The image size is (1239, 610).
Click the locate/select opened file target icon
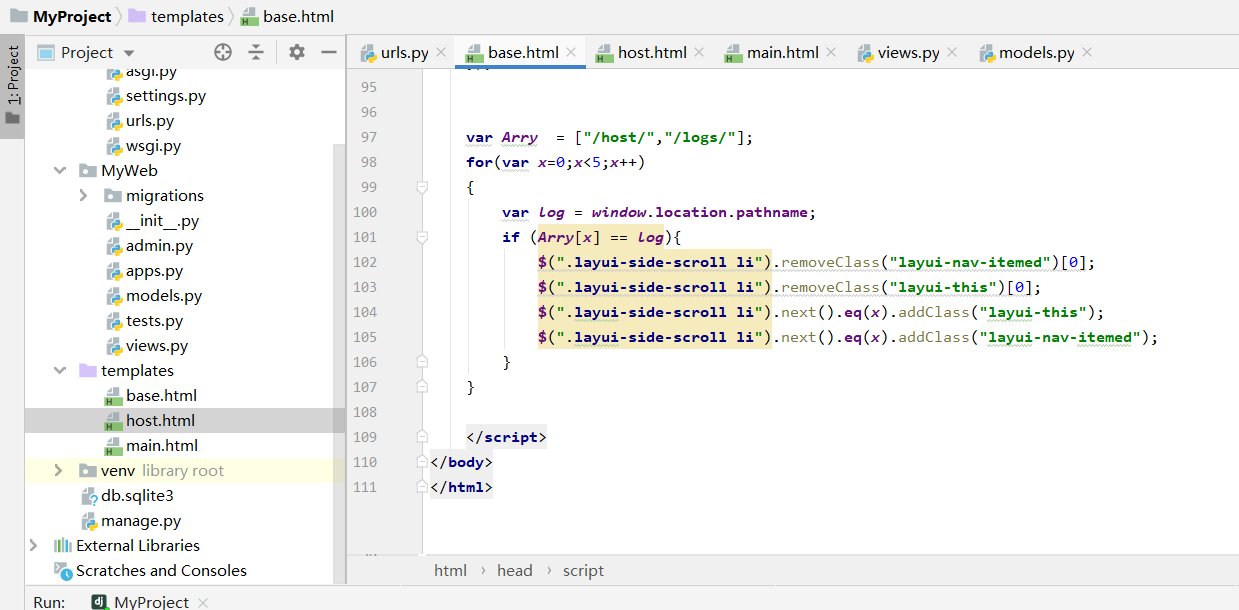[223, 52]
